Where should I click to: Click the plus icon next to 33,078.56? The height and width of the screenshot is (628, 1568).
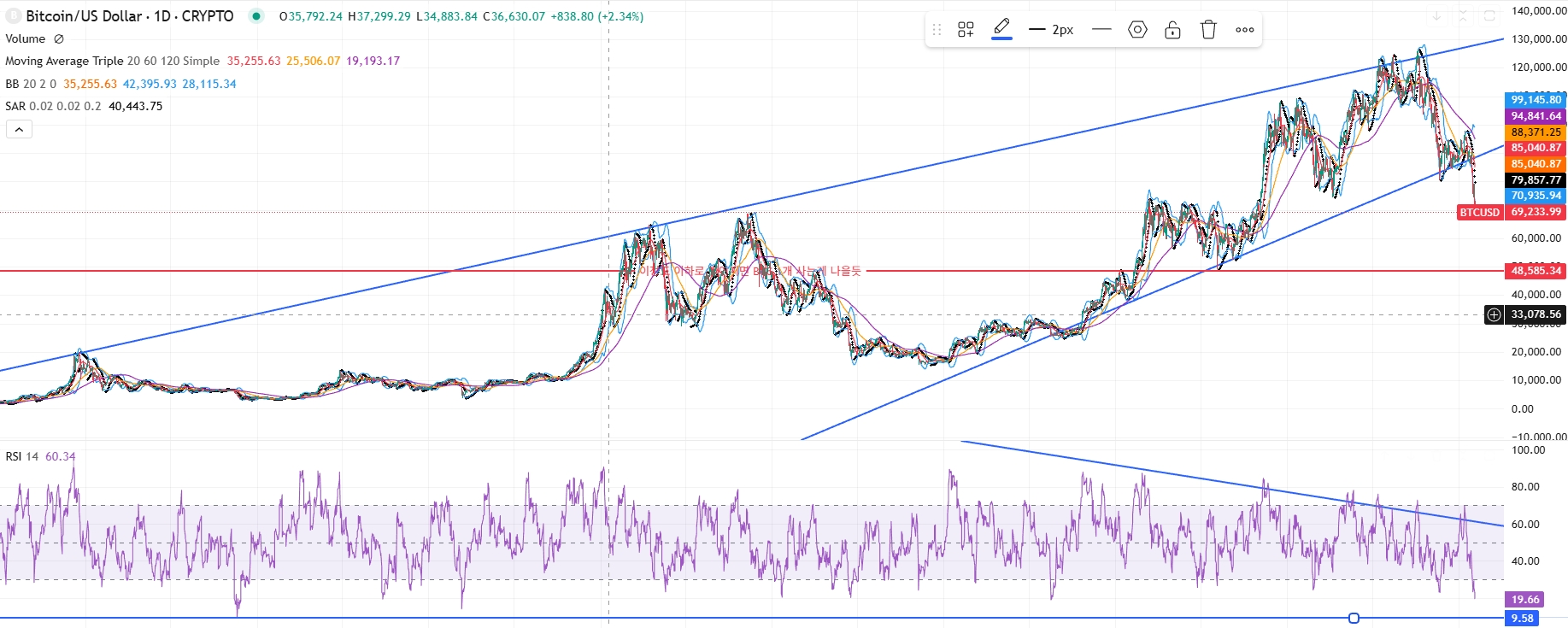point(1494,314)
